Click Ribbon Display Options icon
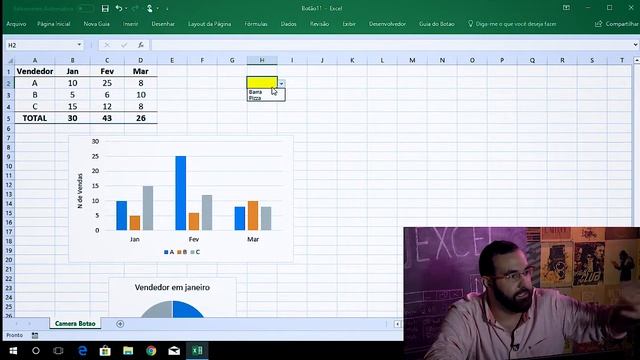Viewport: 640px width, 360px height. [x=566, y=8]
